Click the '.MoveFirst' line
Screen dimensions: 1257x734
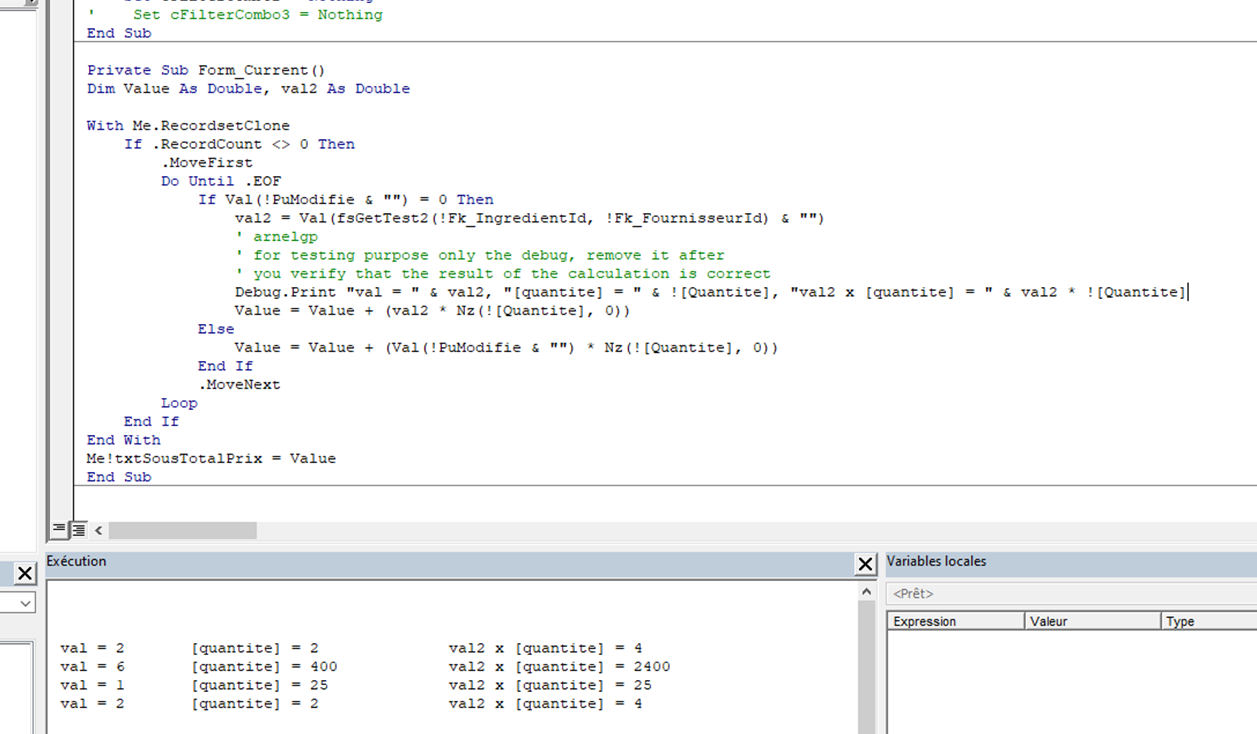207,162
